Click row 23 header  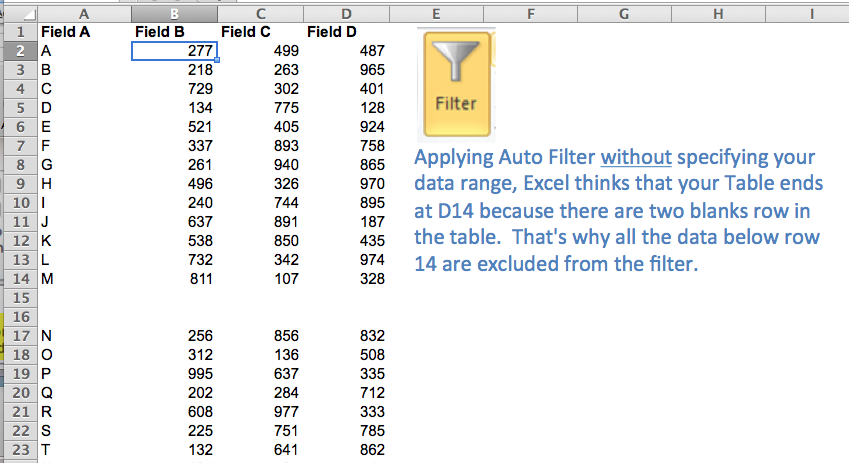[19, 450]
